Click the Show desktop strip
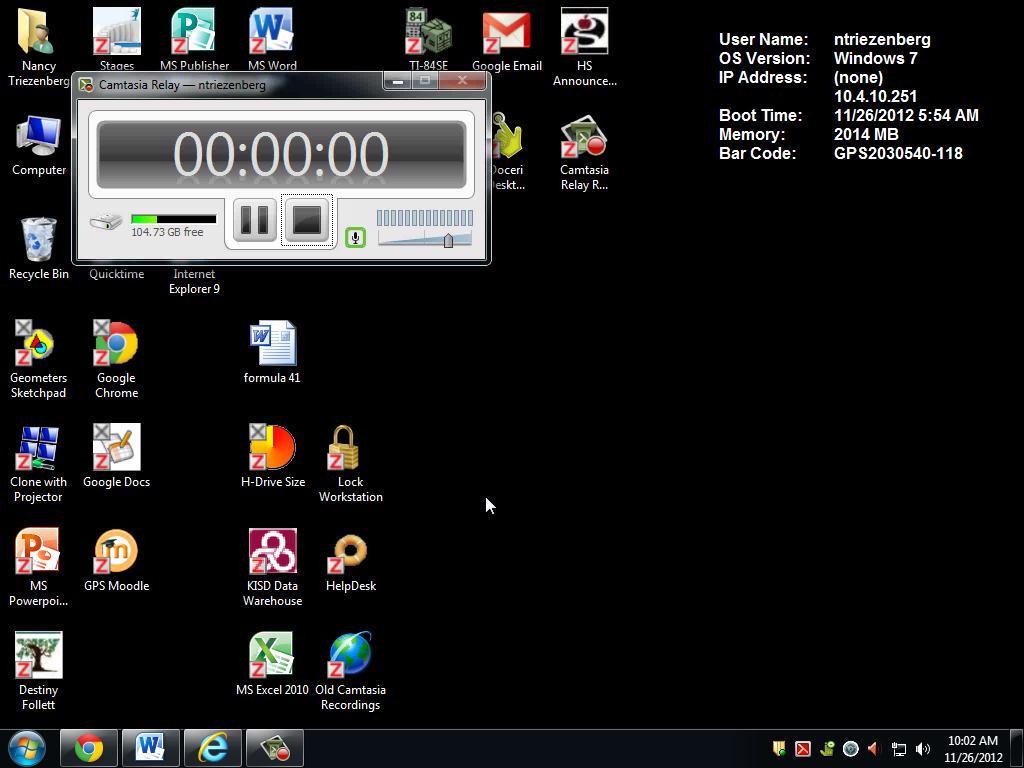This screenshot has width=1024, height=768. (1017, 749)
